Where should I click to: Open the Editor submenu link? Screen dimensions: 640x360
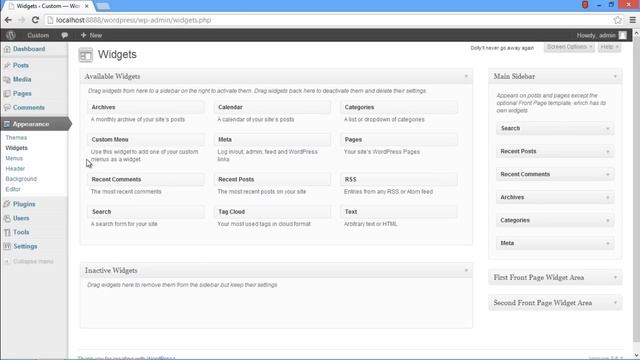point(13,189)
